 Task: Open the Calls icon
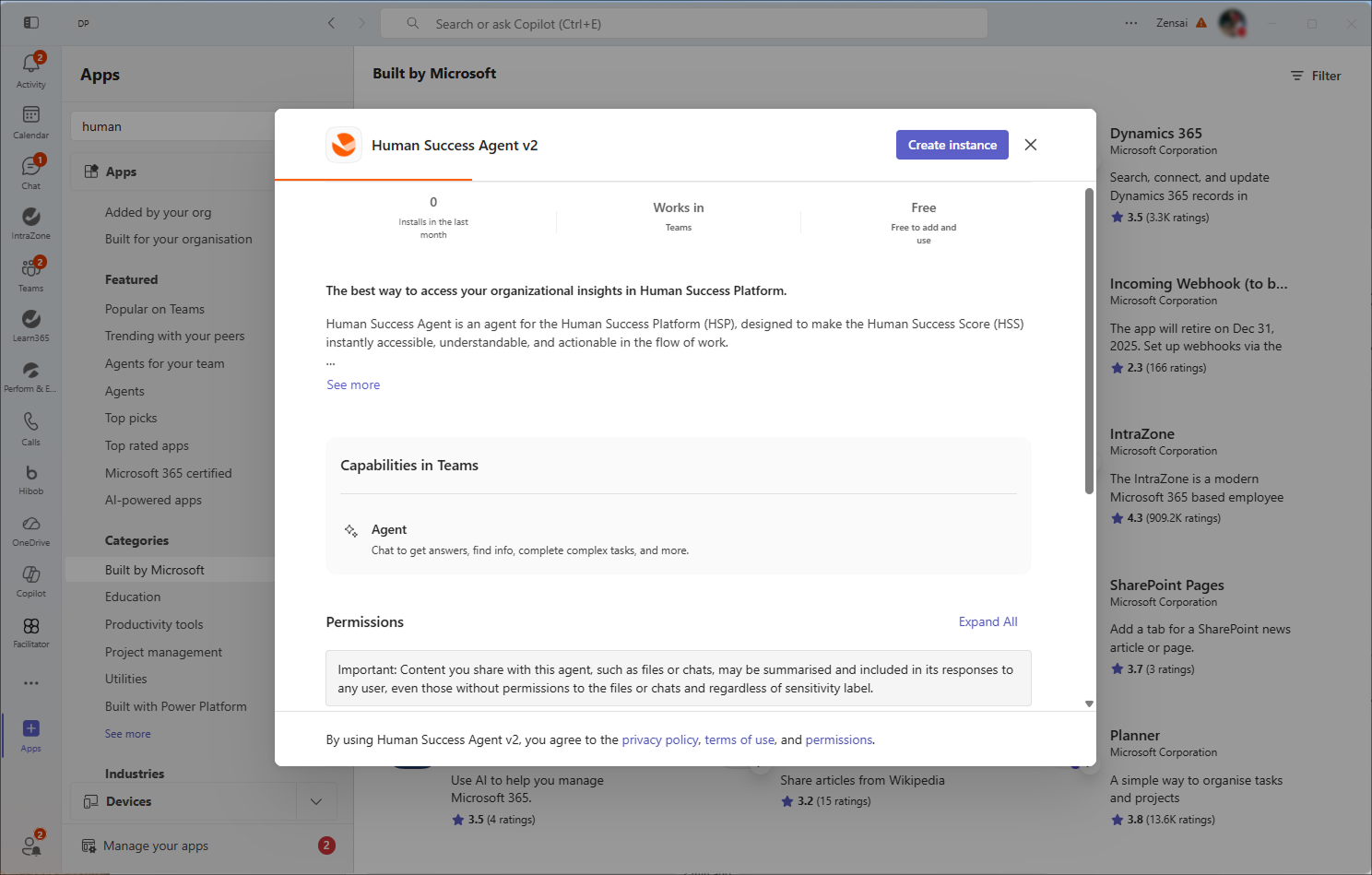click(x=30, y=428)
